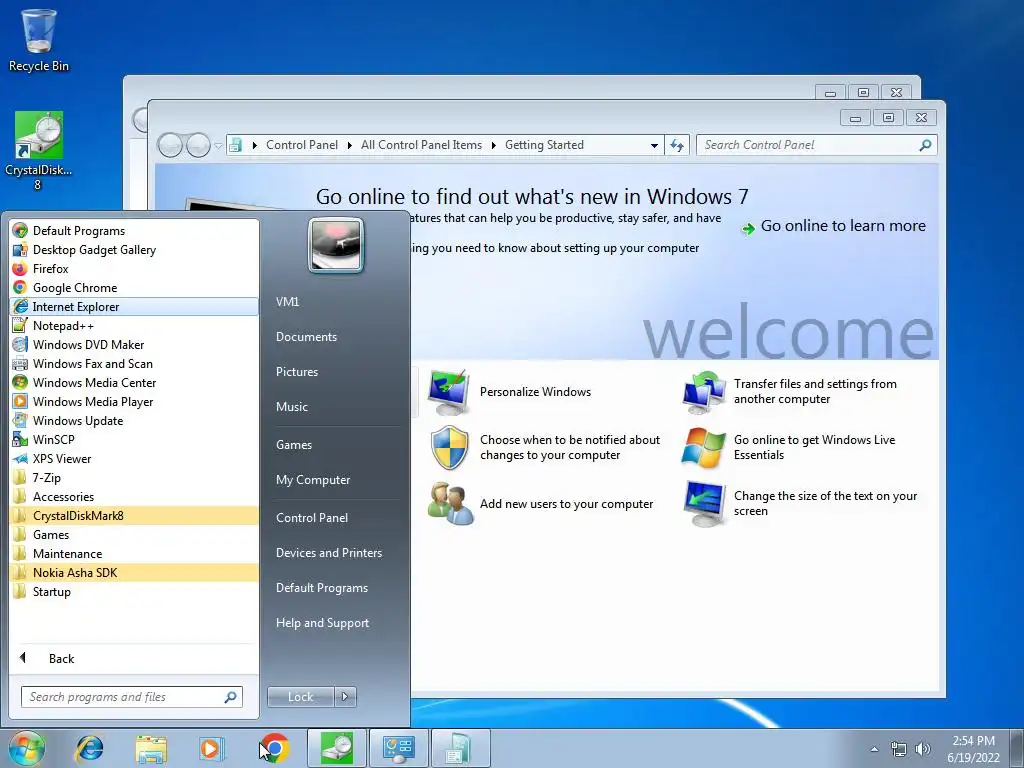Launch Google Chrome from the Start menu list

[134, 287]
